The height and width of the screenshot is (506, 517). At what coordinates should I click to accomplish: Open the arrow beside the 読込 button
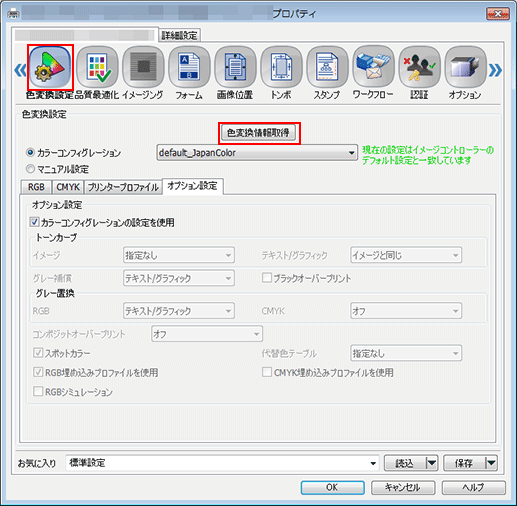point(432,463)
